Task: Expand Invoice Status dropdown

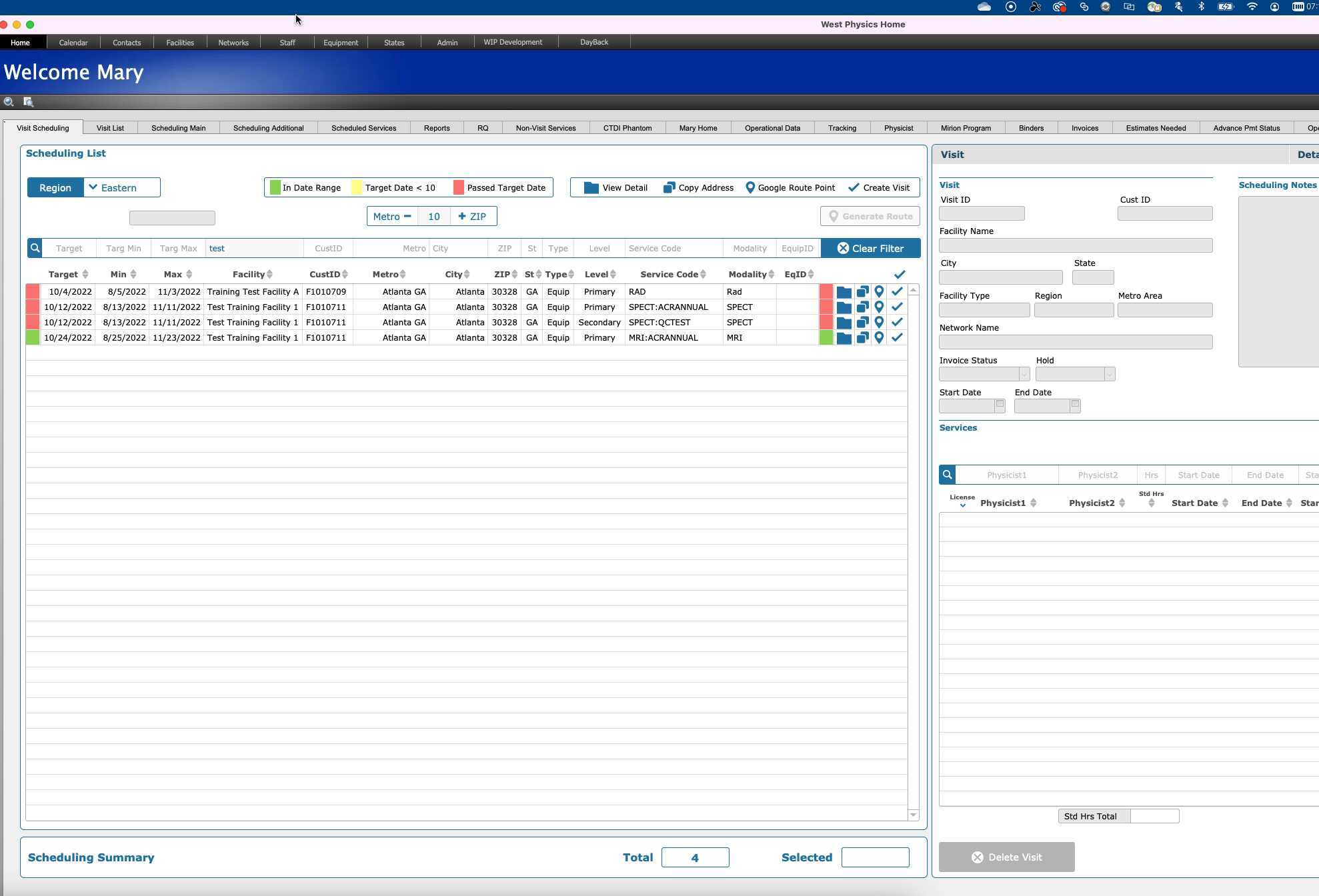Action: (1024, 375)
